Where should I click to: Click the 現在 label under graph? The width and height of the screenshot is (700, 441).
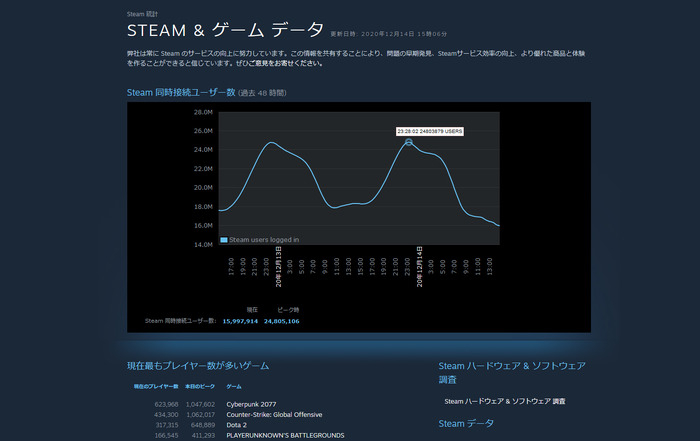pos(252,310)
